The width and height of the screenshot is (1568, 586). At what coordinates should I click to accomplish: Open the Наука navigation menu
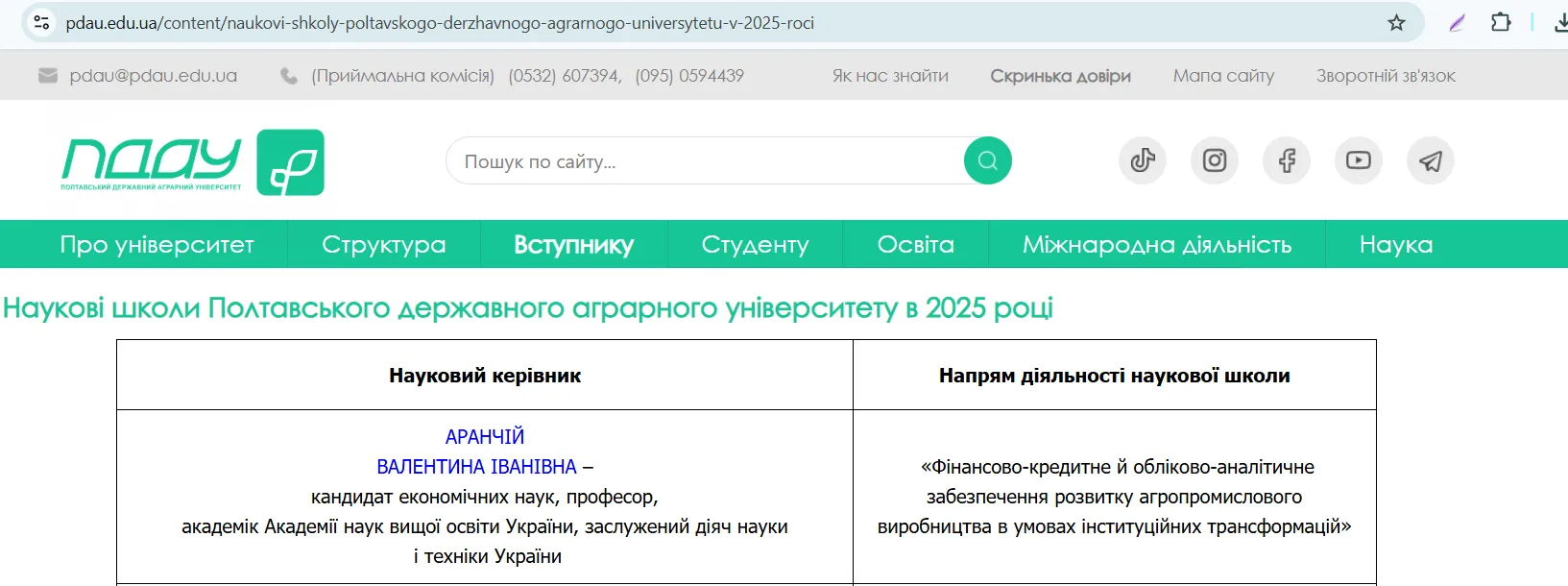1395,245
